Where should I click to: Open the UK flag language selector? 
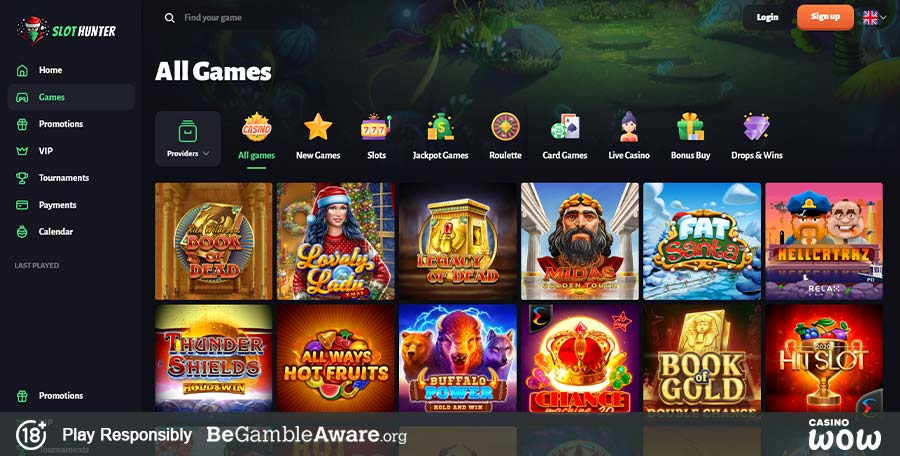click(876, 18)
